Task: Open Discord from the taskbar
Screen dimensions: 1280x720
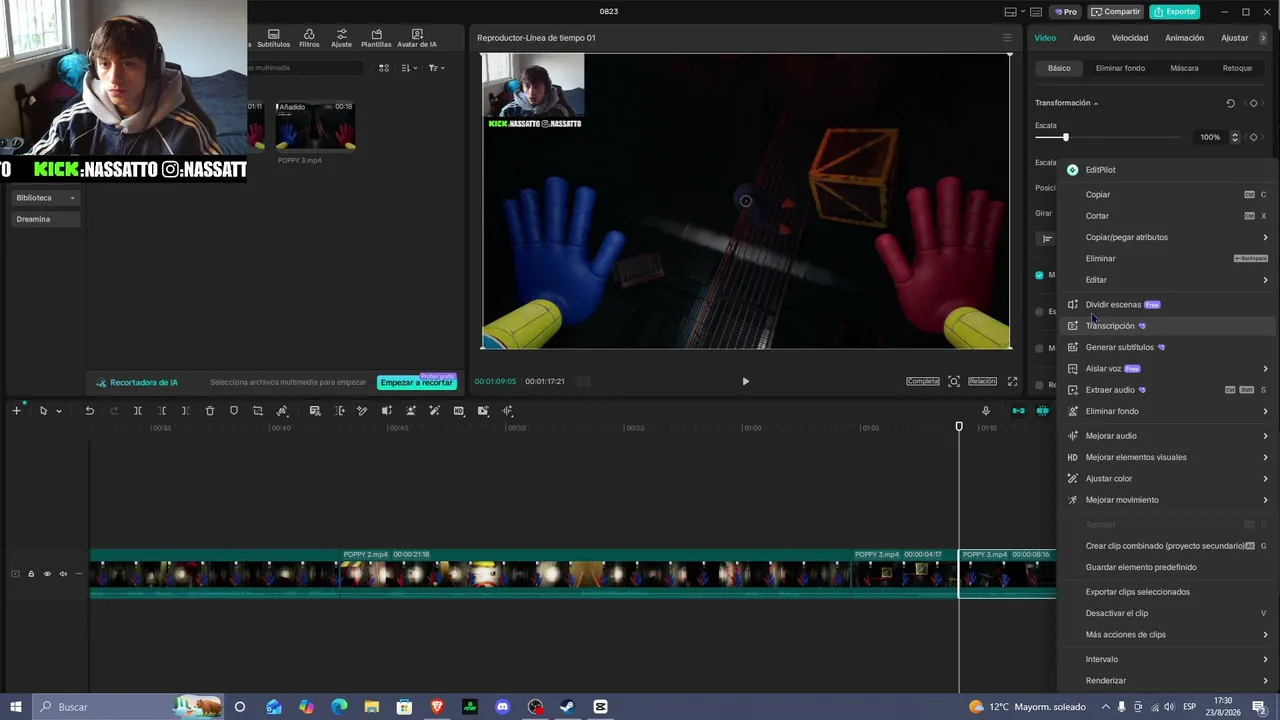Action: tap(502, 707)
